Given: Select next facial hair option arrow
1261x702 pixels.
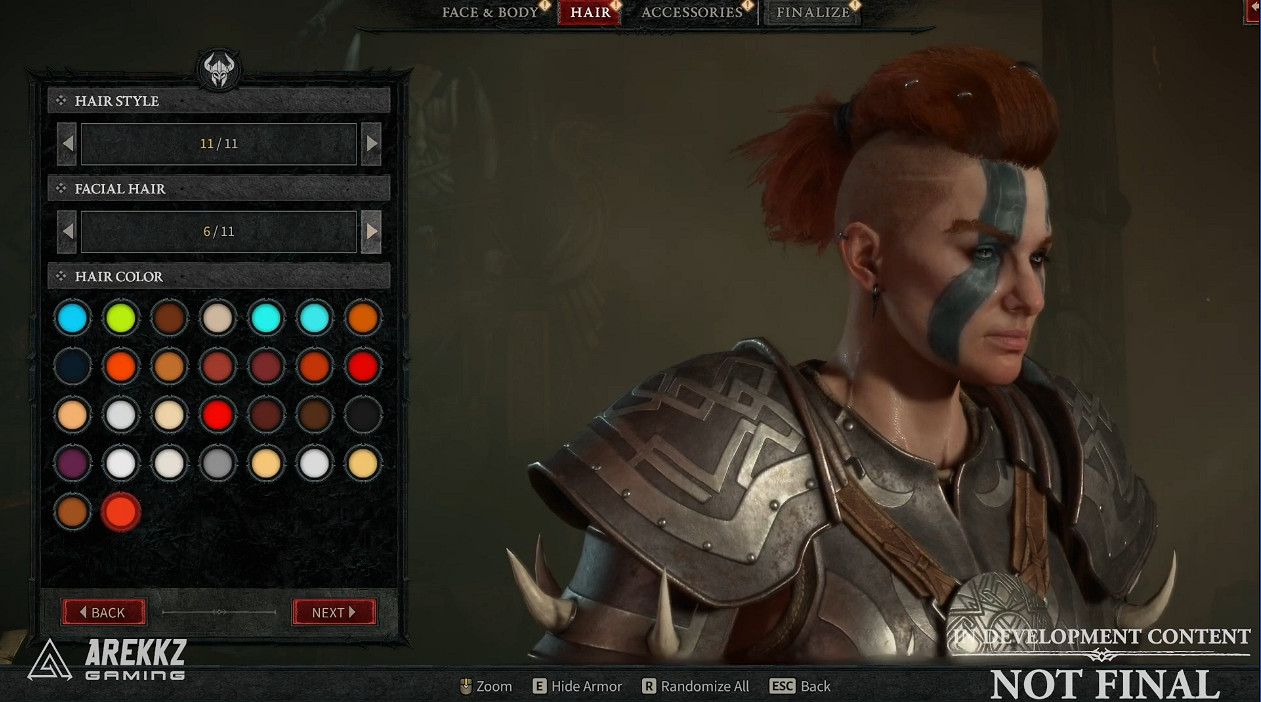Looking at the screenshot, I should click(x=371, y=232).
